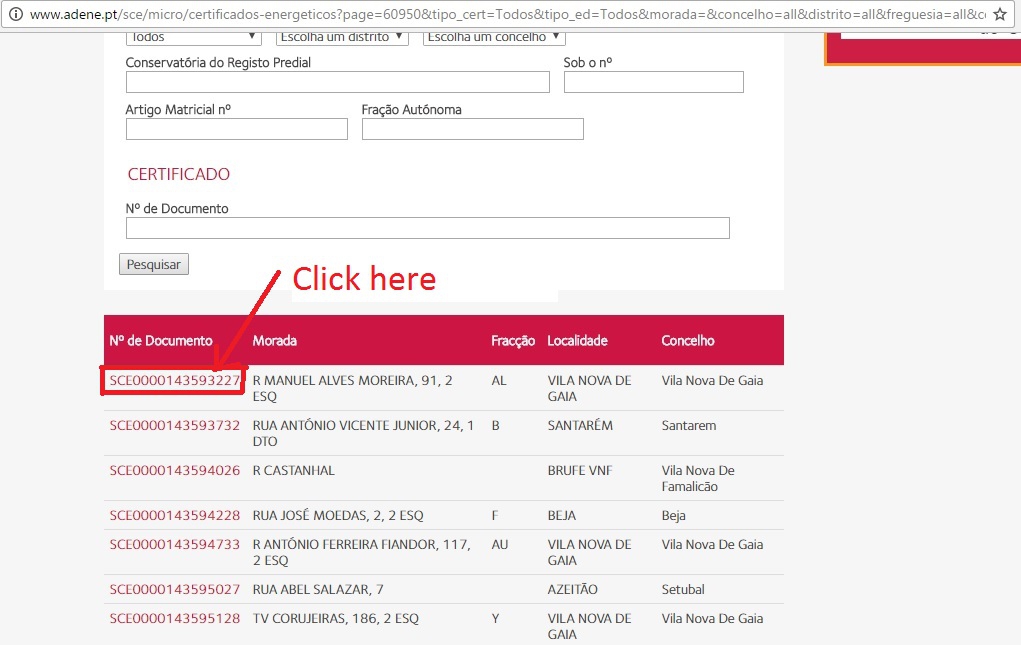1021x645 pixels.
Task: Click the adene.pt URL in address bar
Action: point(508,14)
